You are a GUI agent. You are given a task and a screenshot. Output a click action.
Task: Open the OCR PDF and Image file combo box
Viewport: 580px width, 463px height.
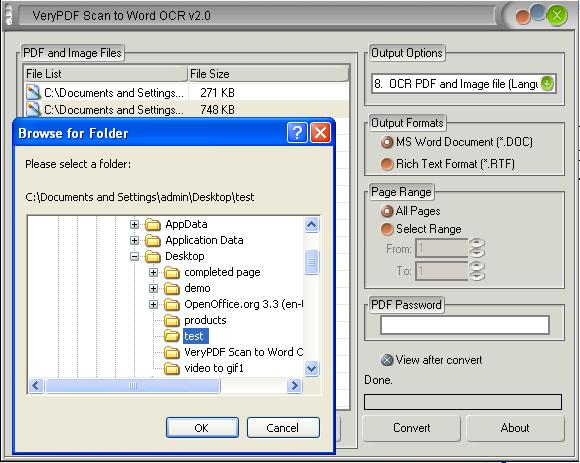(463, 84)
